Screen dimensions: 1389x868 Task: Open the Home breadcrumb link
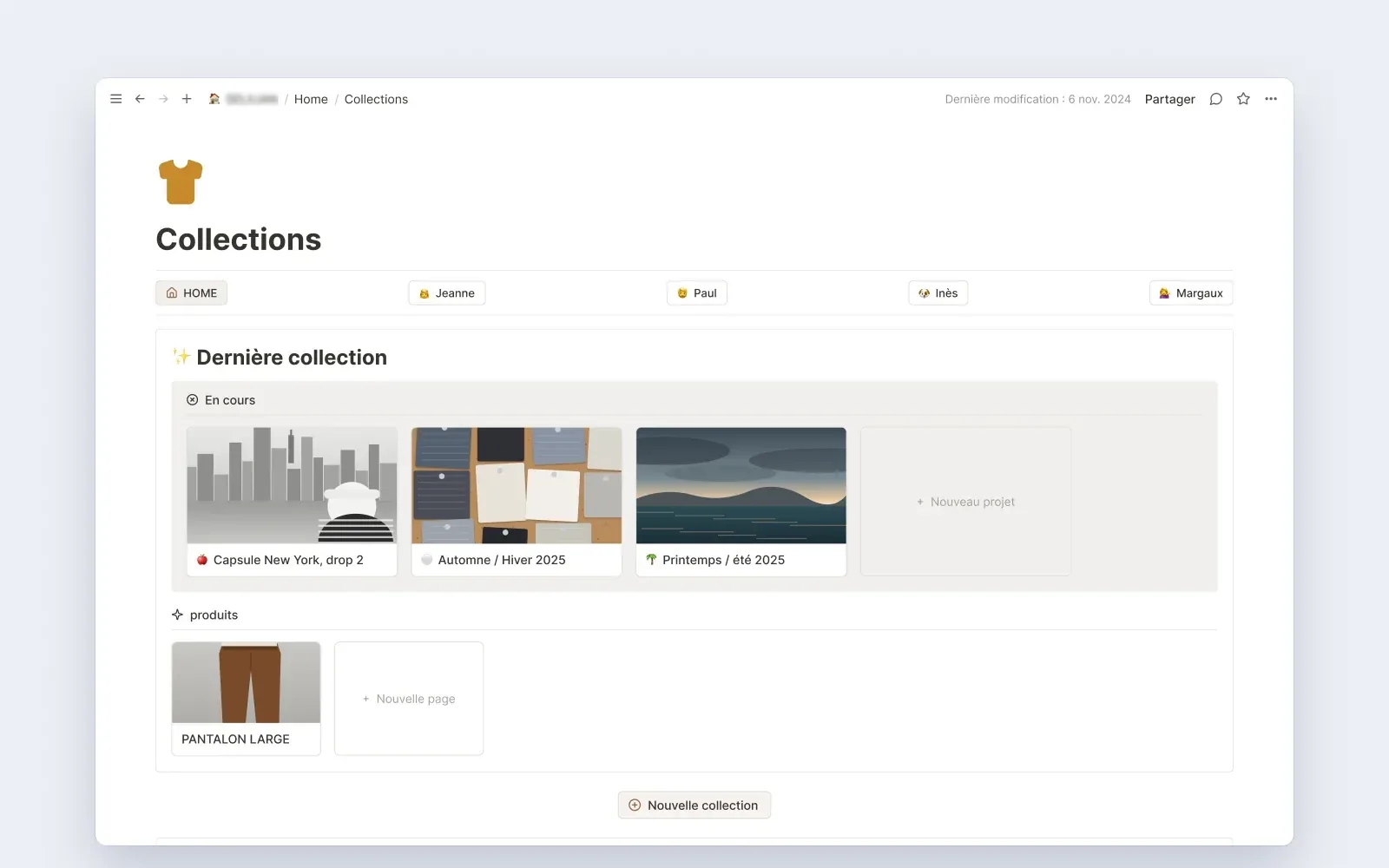click(x=311, y=99)
